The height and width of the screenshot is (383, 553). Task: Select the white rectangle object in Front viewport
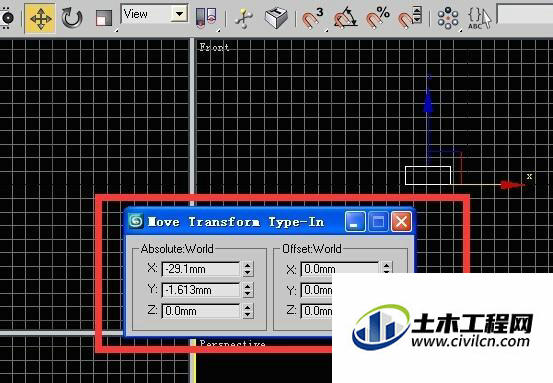[x=428, y=175]
